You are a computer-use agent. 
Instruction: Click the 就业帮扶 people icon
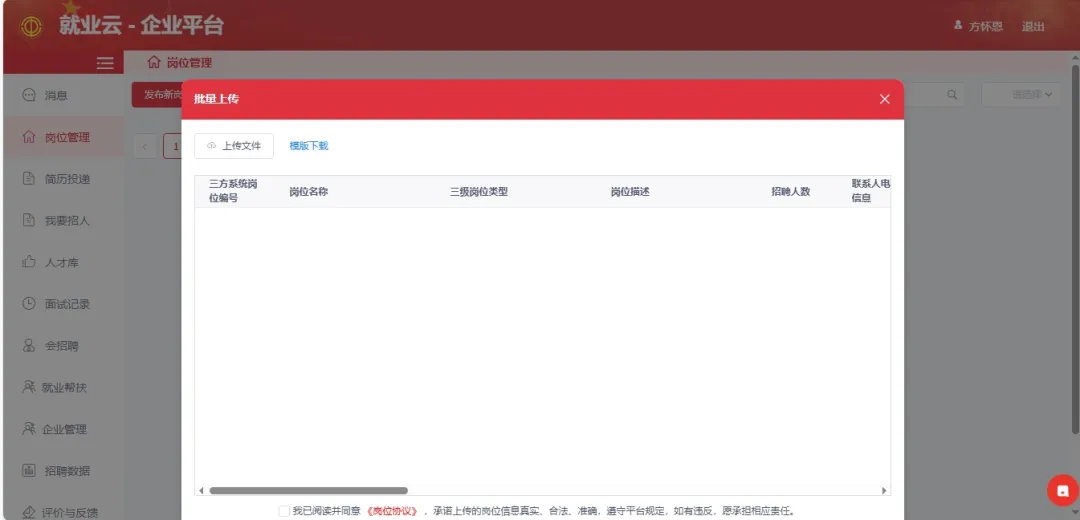click(x=29, y=387)
